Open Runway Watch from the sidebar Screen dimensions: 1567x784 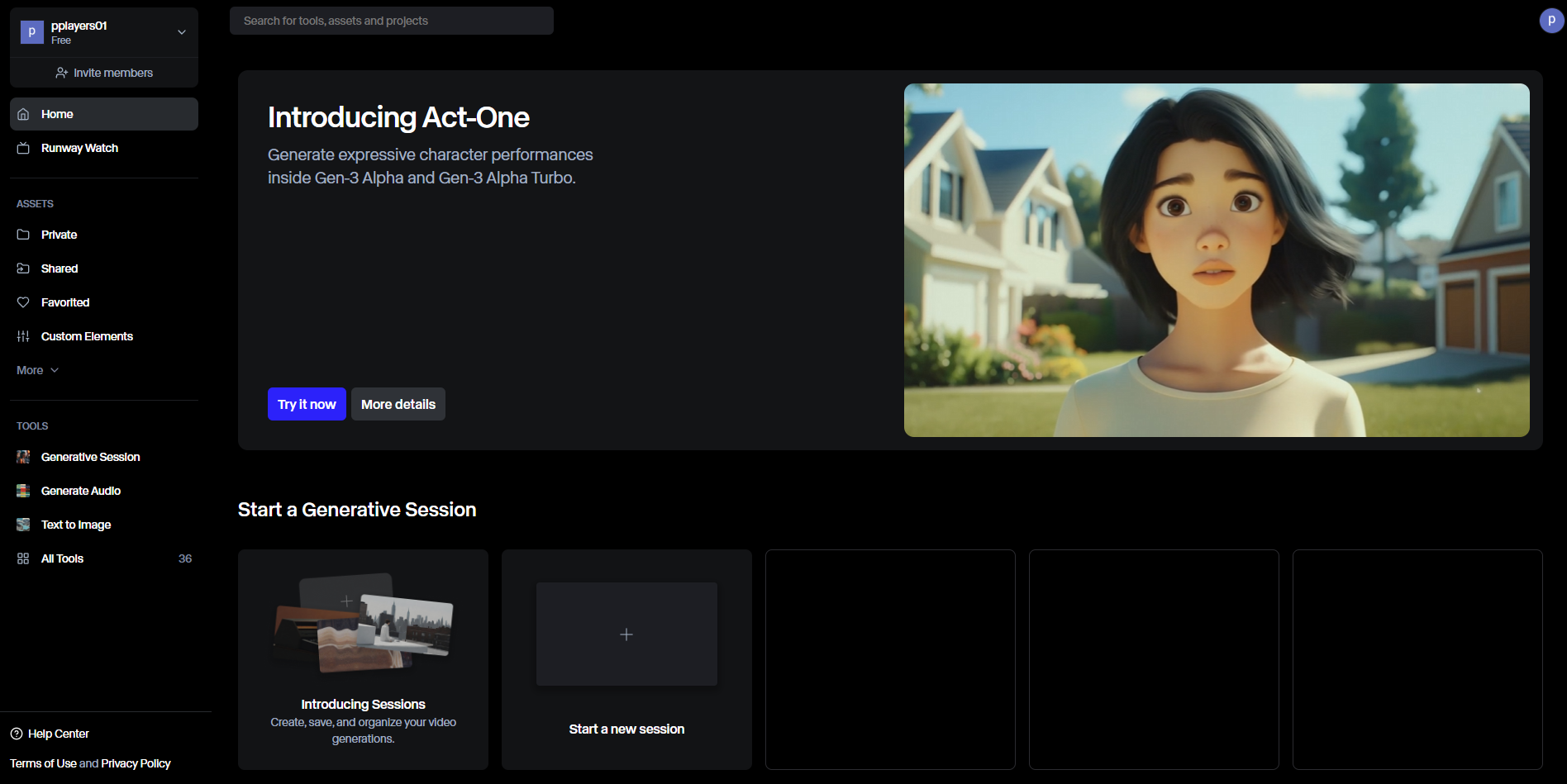click(104, 148)
